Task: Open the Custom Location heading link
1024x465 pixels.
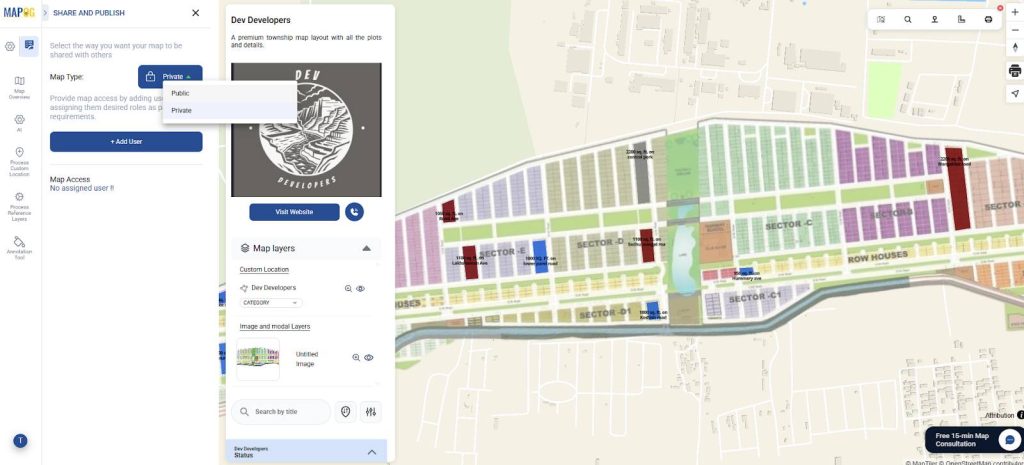Action: tap(264, 269)
